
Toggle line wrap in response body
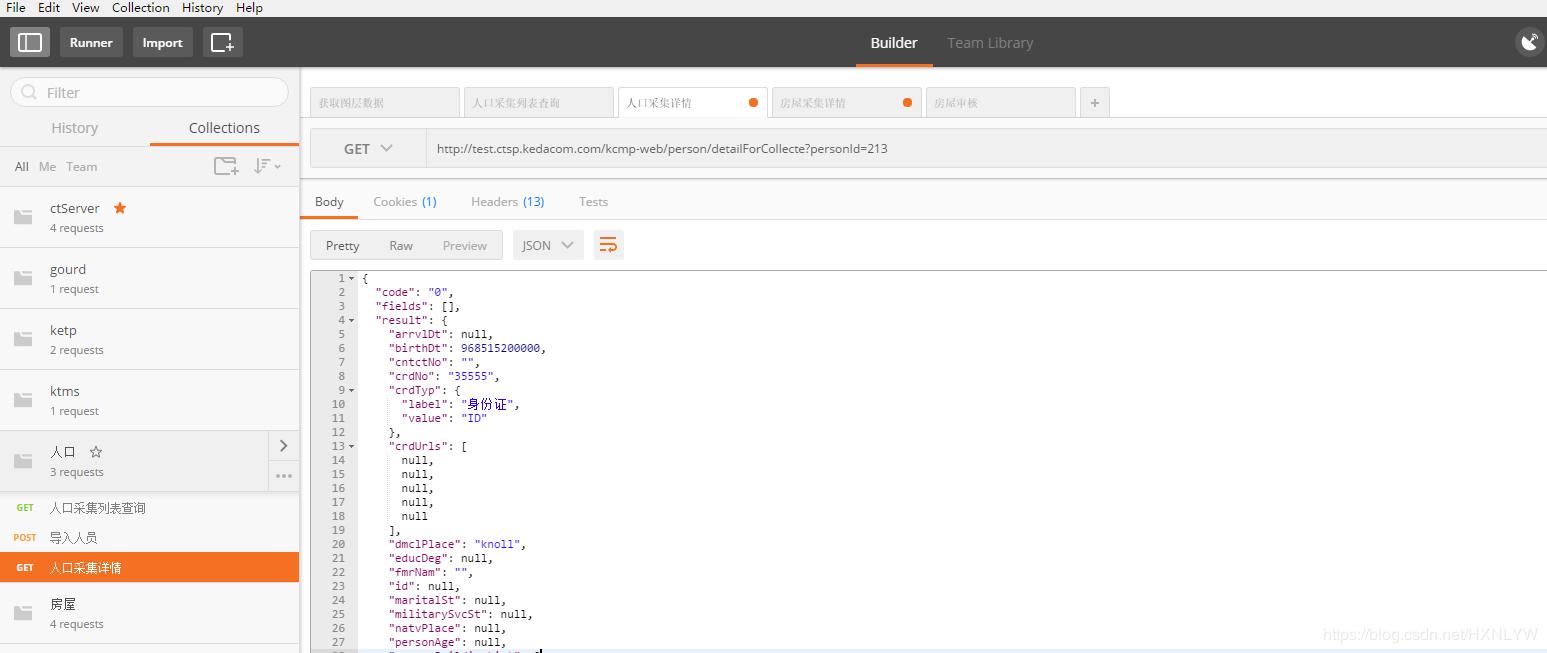point(608,245)
